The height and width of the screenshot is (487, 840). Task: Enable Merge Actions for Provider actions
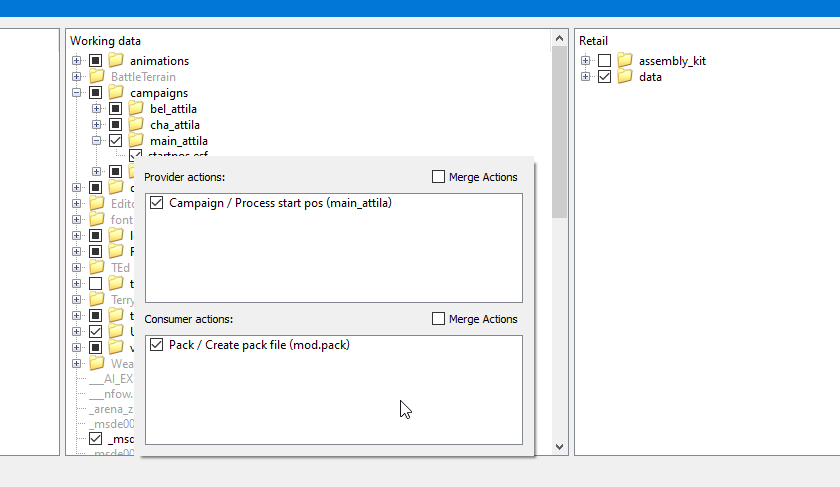pyautogui.click(x=438, y=177)
